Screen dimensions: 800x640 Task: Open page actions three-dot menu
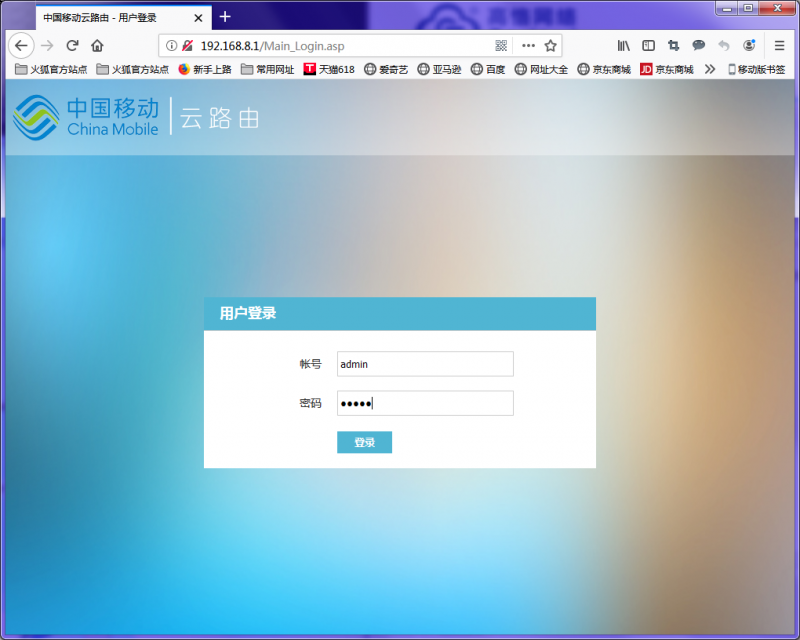[529, 46]
